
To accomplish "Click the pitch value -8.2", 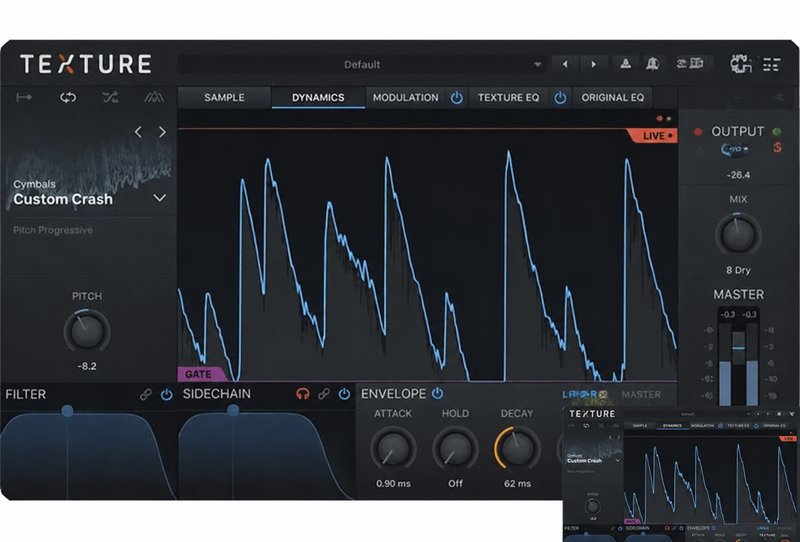I will [87, 366].
